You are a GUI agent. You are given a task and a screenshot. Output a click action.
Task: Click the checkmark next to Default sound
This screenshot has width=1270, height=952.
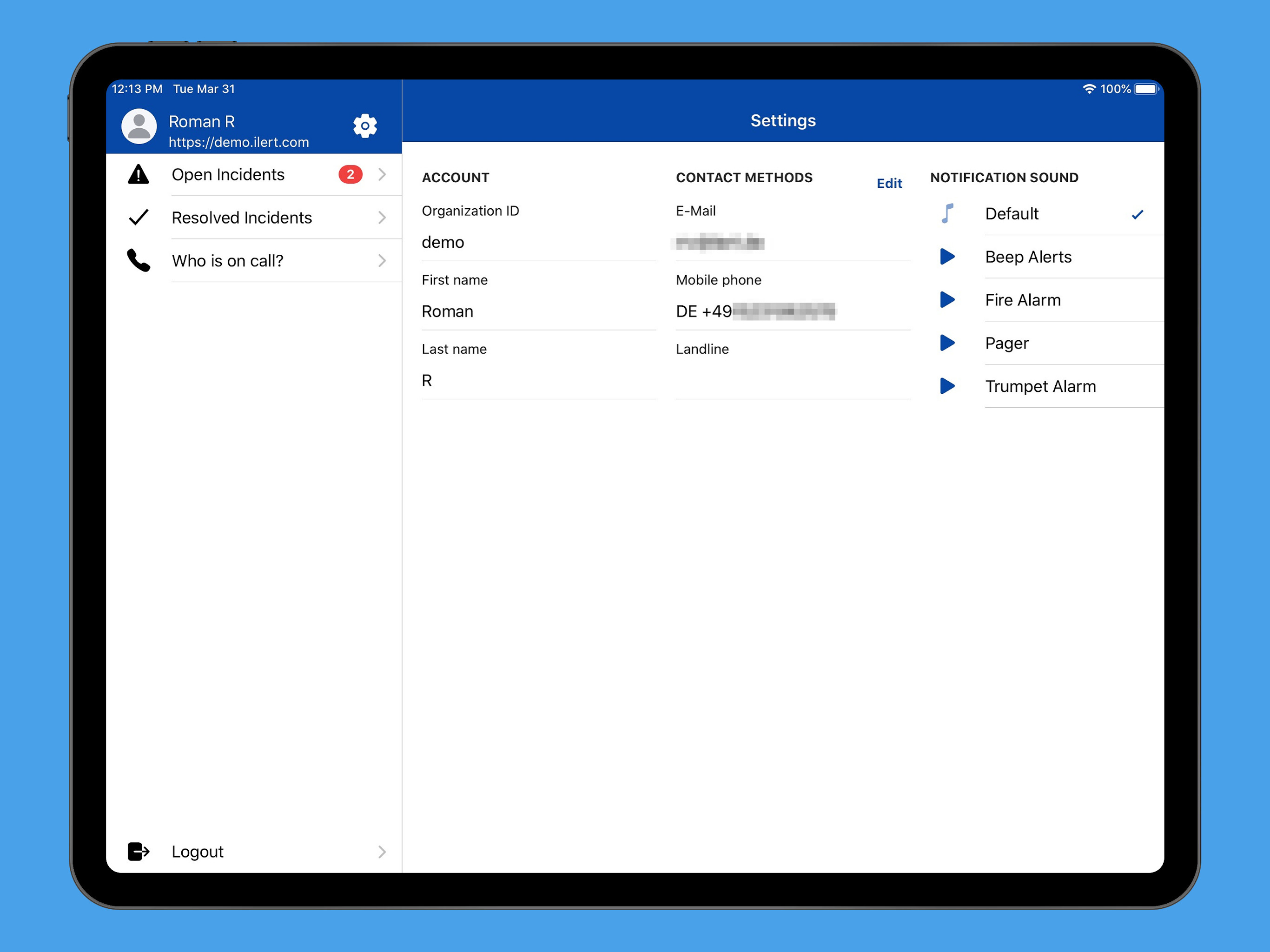click(x=1138, y=214)
